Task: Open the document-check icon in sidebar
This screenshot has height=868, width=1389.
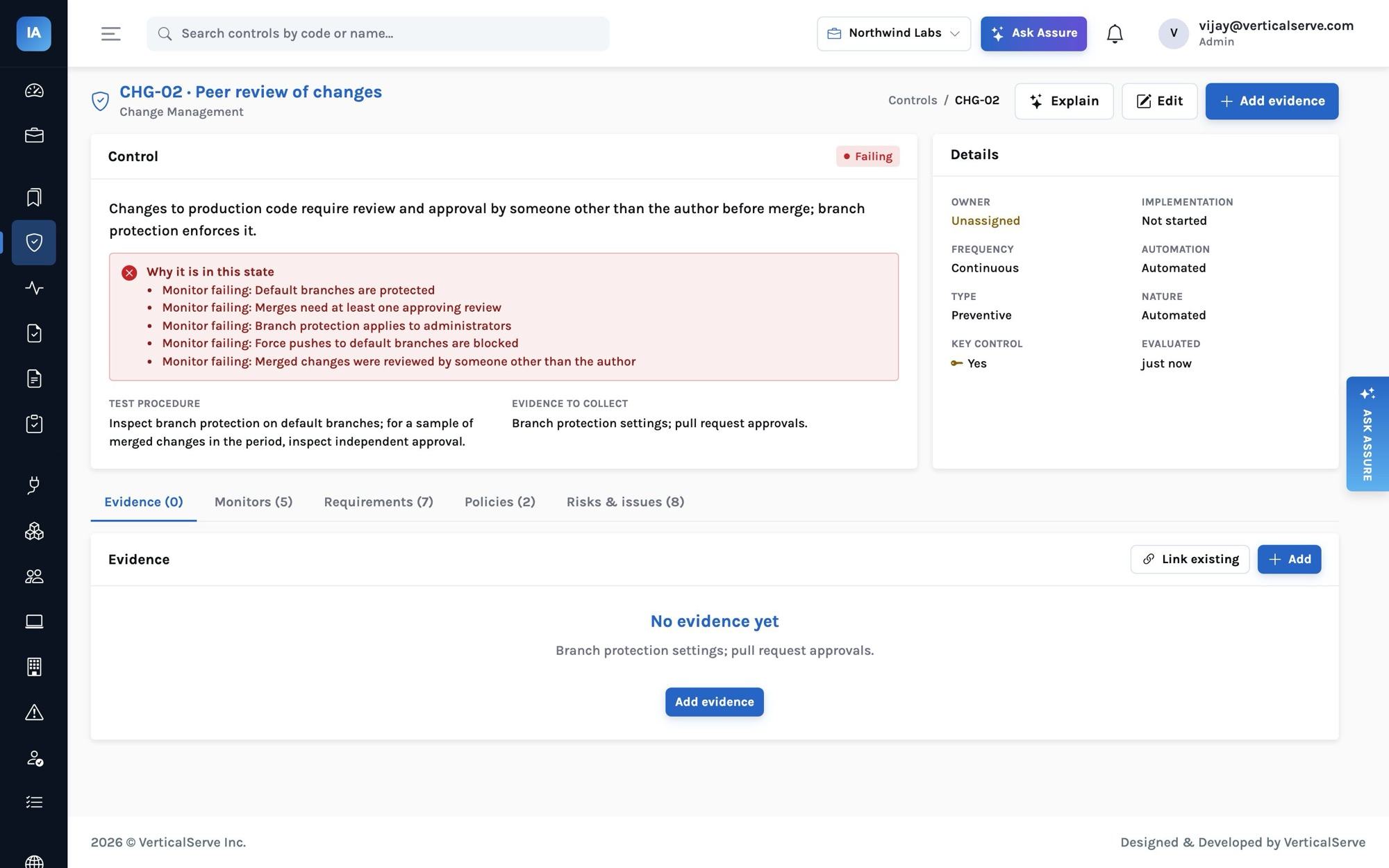Action: tap(34, 333)
